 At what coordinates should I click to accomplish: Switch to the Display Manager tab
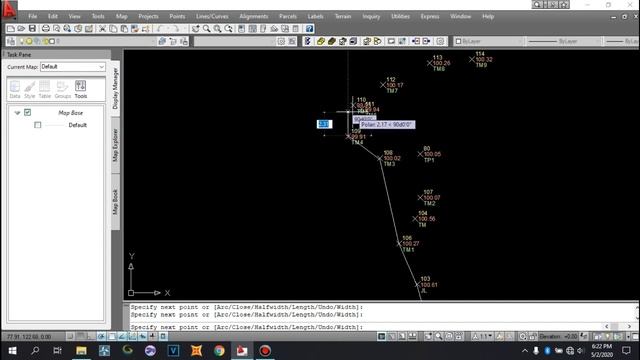(116, 88)
